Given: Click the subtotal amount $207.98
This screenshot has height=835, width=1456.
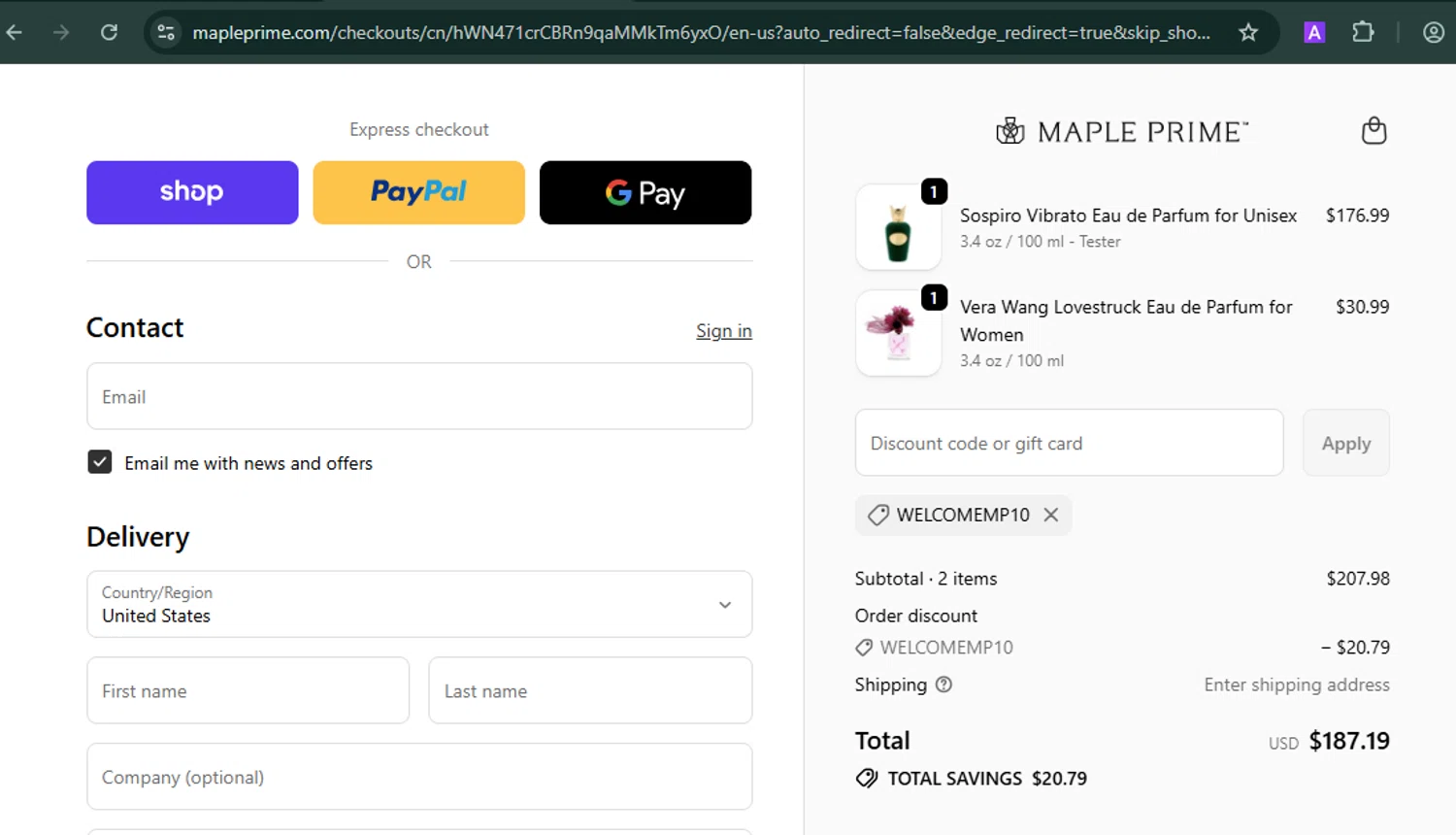Looking at the screenshot, I should click(x=1358, y=579).
